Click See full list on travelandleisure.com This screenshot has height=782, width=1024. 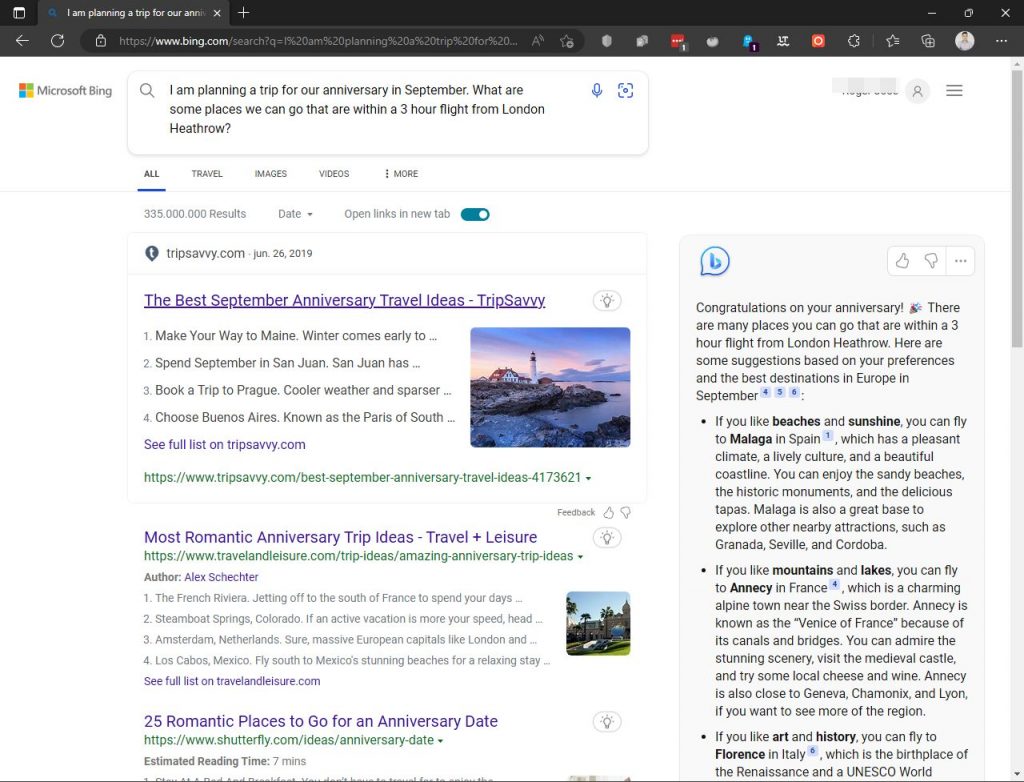(x=232, y=681)
